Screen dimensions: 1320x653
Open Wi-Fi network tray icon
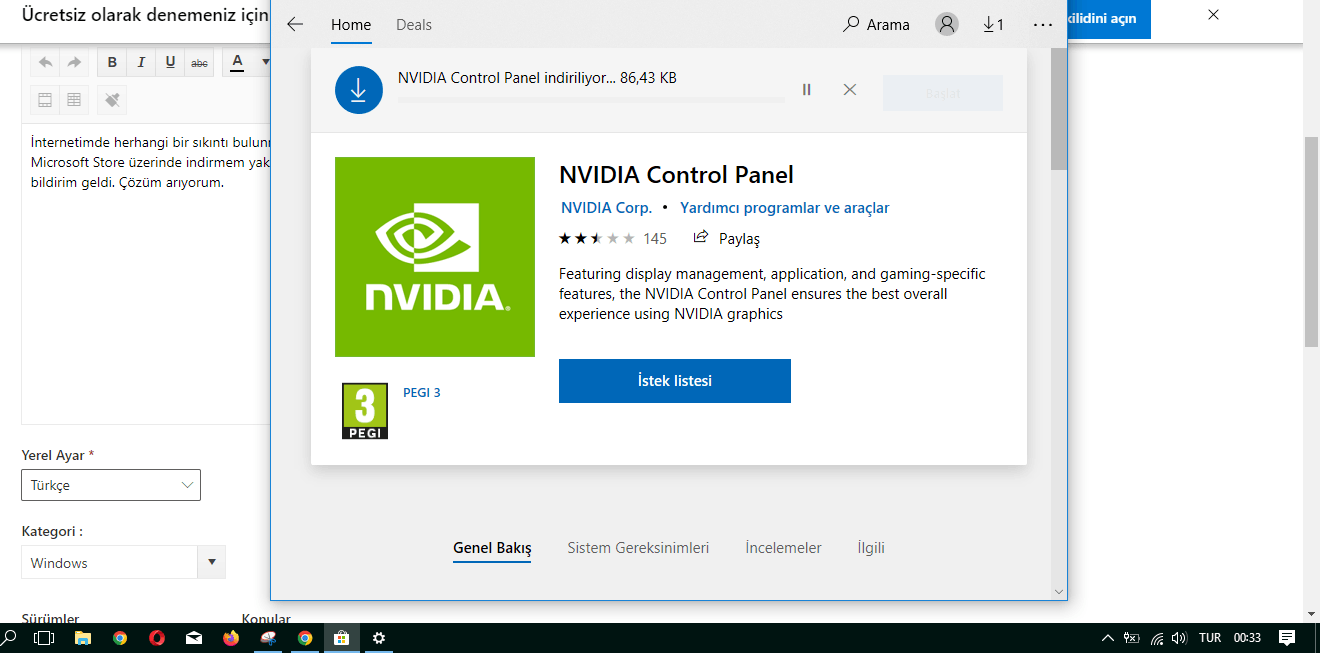[1157, 638]
